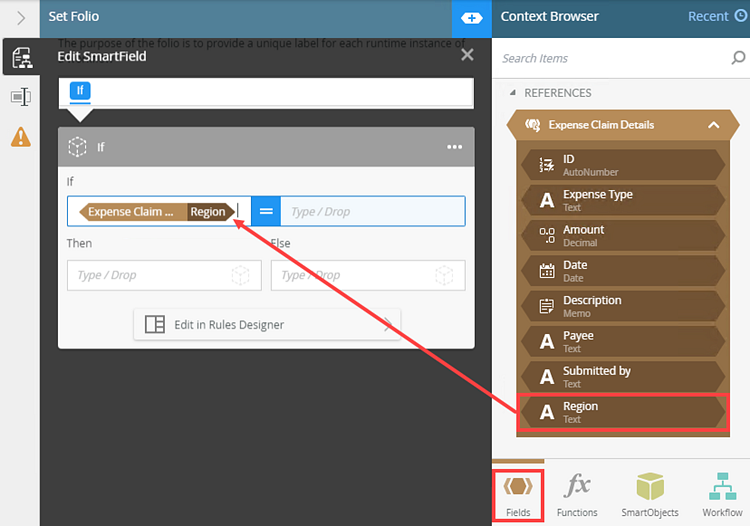
Task: Click the Else Type / Drop field
Action: 368,275
